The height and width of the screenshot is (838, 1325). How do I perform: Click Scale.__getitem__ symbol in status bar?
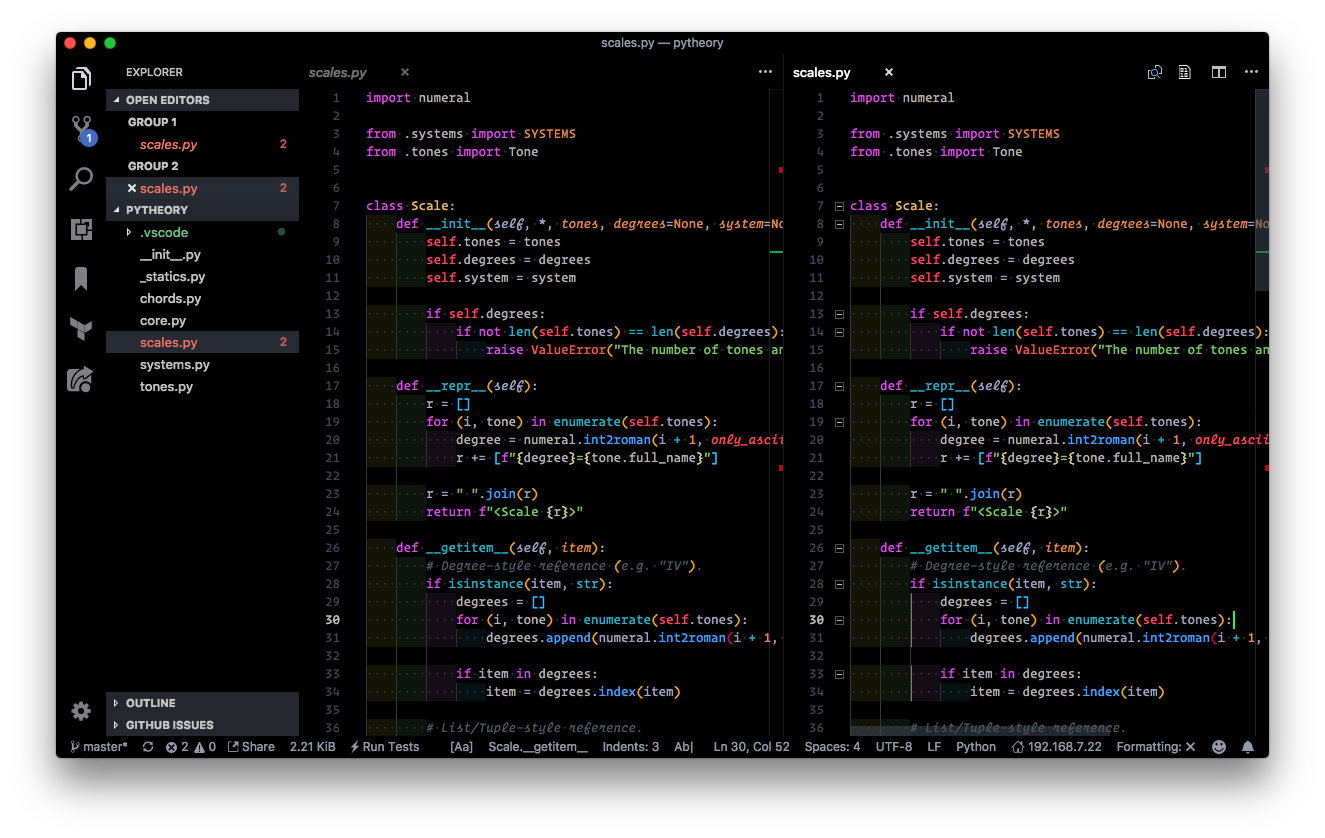point(538,747)
